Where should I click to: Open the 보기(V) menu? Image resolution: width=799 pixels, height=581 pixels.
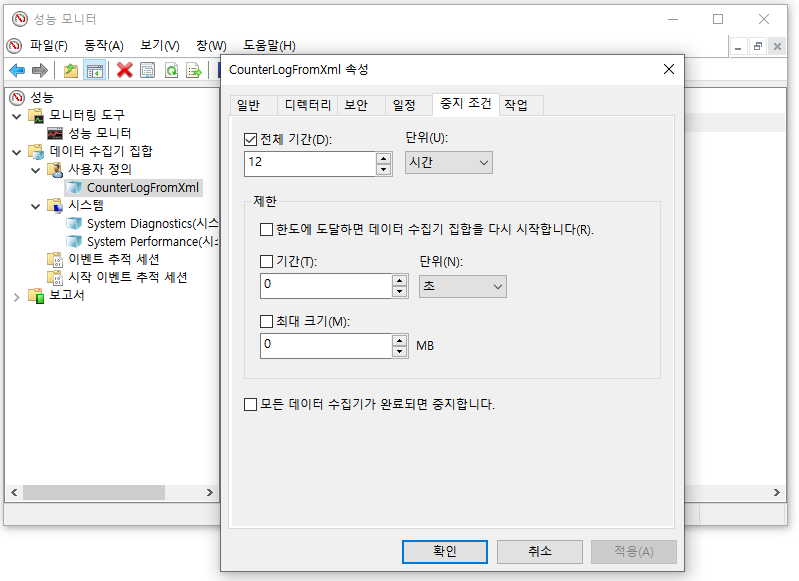tap(160, 46)
